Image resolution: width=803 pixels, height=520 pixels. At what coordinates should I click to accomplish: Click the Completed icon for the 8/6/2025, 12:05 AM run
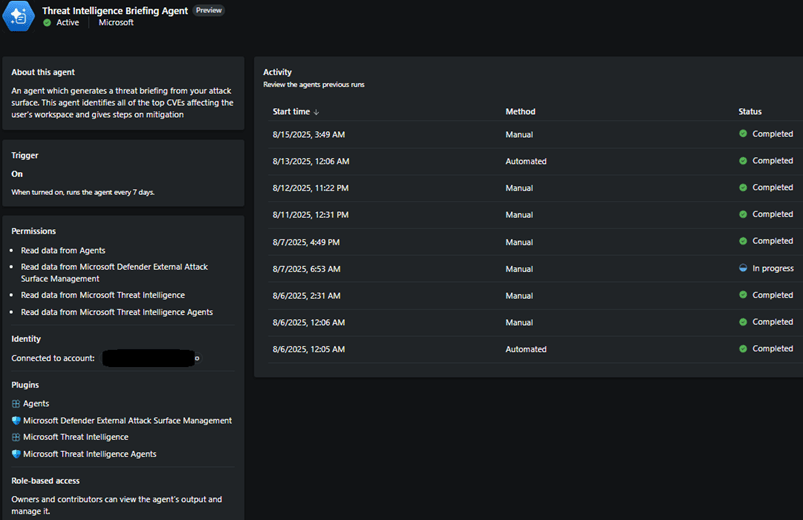pyautogui.click(x=743, y=349)
